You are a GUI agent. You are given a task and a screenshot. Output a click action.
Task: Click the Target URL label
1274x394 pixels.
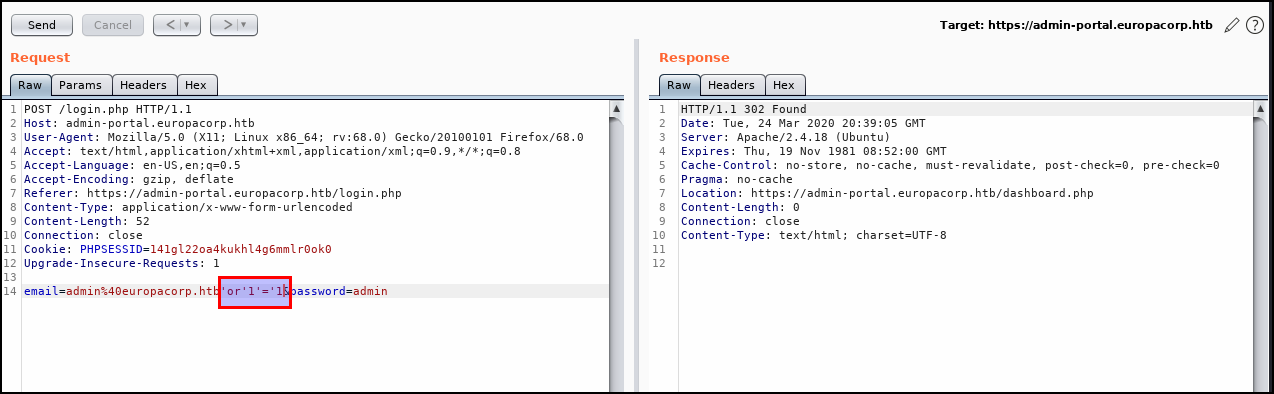[x=1076, y=25]
